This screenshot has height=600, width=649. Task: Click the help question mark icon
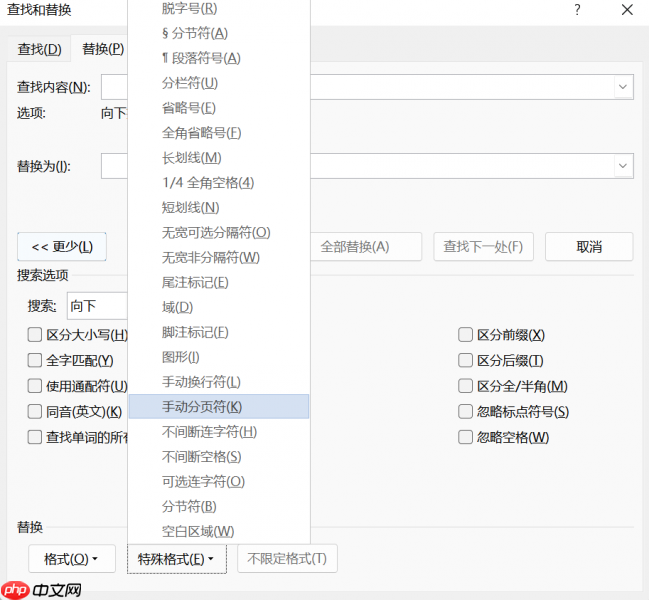pyautogui.click(x=577, y=10)
